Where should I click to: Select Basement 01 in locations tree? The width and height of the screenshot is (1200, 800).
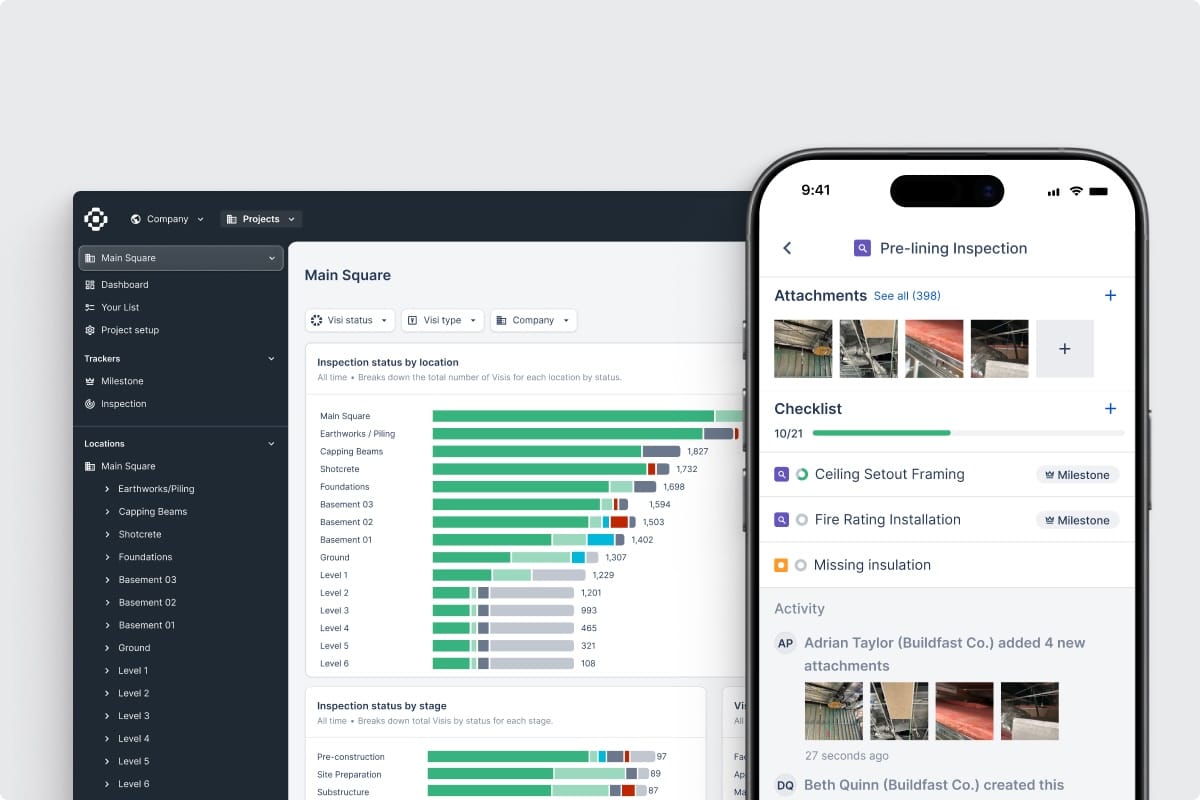(x=147, y=625)
